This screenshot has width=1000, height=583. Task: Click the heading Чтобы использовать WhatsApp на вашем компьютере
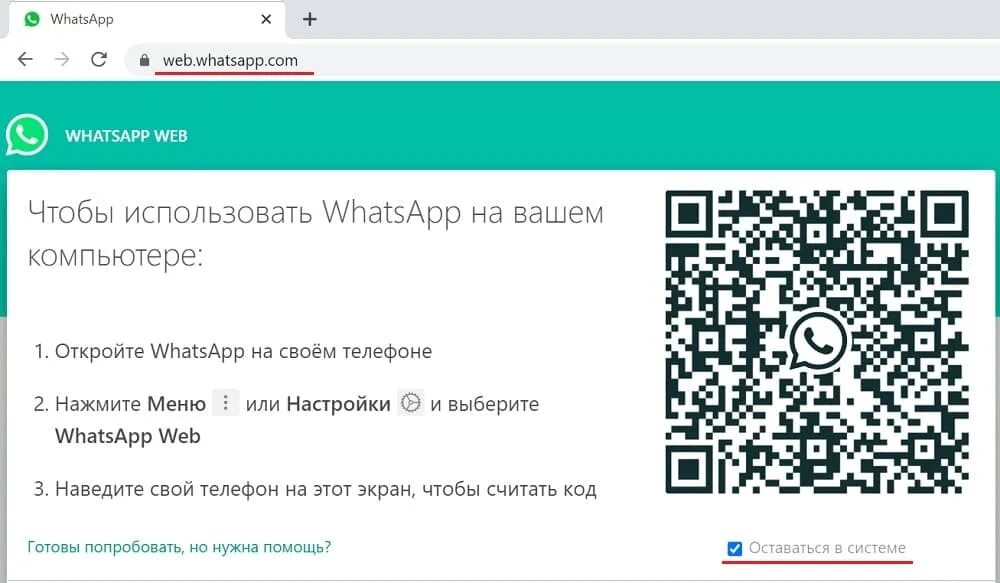[x=316, y=234]
